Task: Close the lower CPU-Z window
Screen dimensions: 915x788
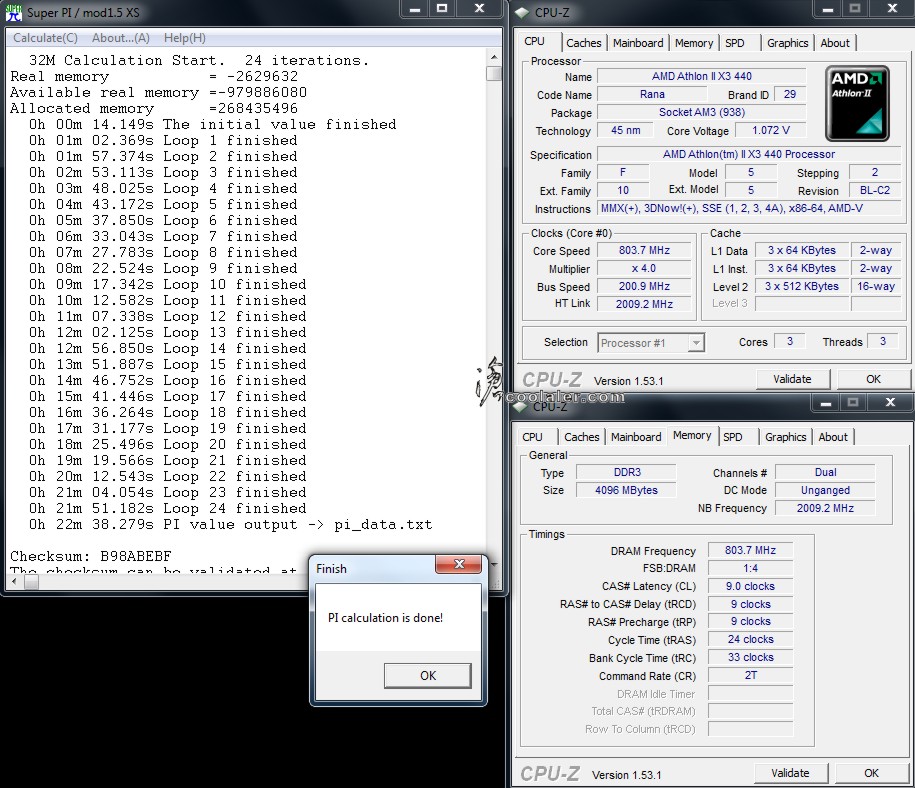Action: [x=890, y=403]
